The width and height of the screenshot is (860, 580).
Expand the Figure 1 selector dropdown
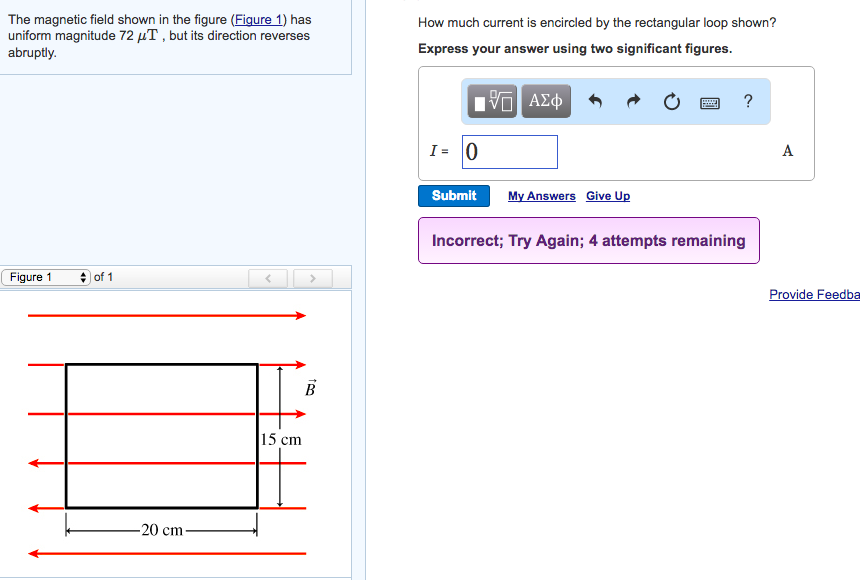pos(46,277)
